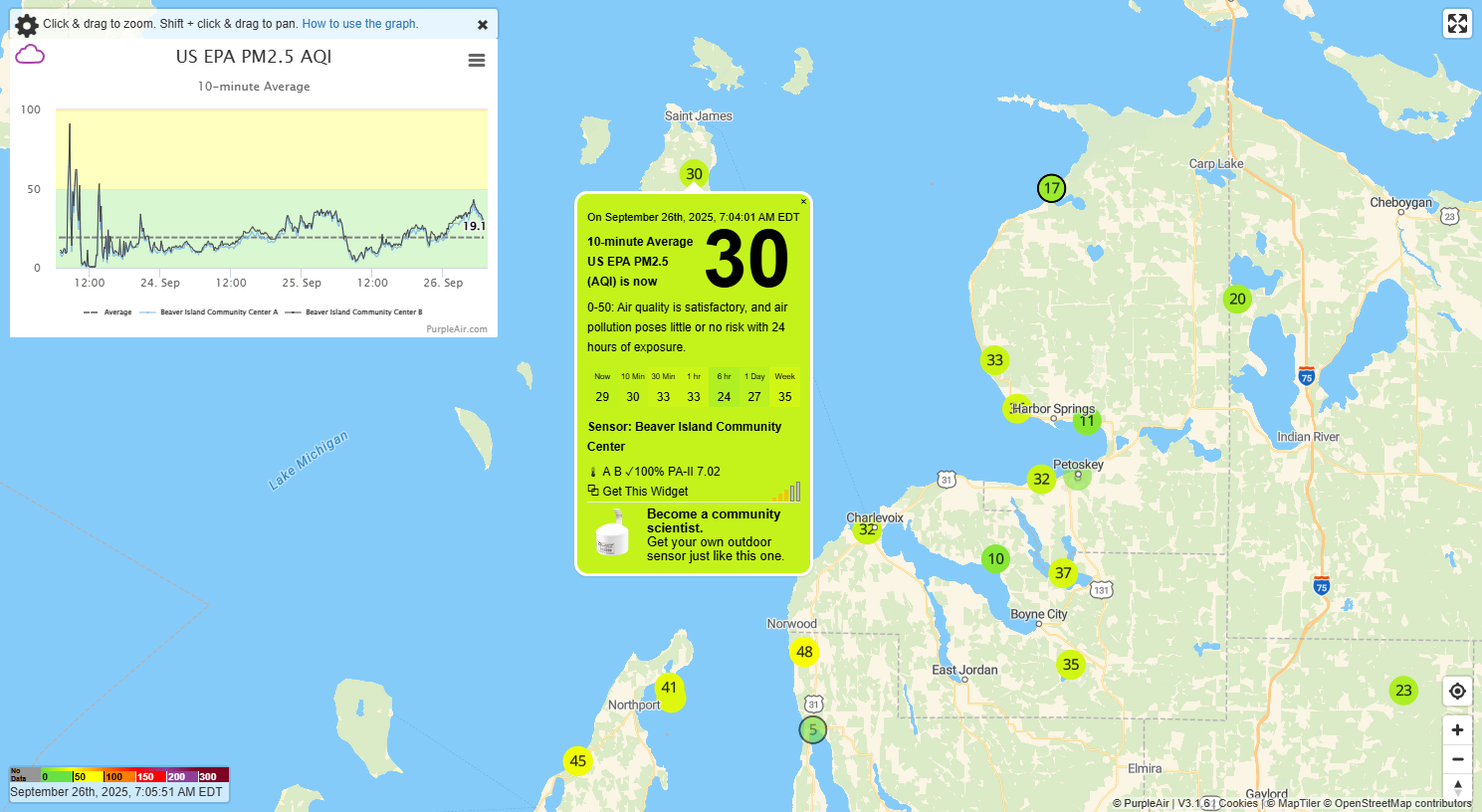Open 'How to use the graph' link

(359, 24)
